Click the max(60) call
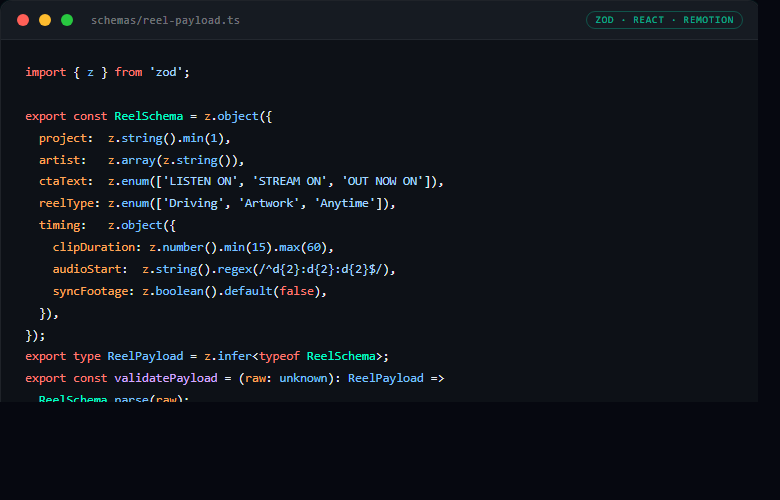The height and width of the screenshot is (500, 780). click(x=303, y=247)
